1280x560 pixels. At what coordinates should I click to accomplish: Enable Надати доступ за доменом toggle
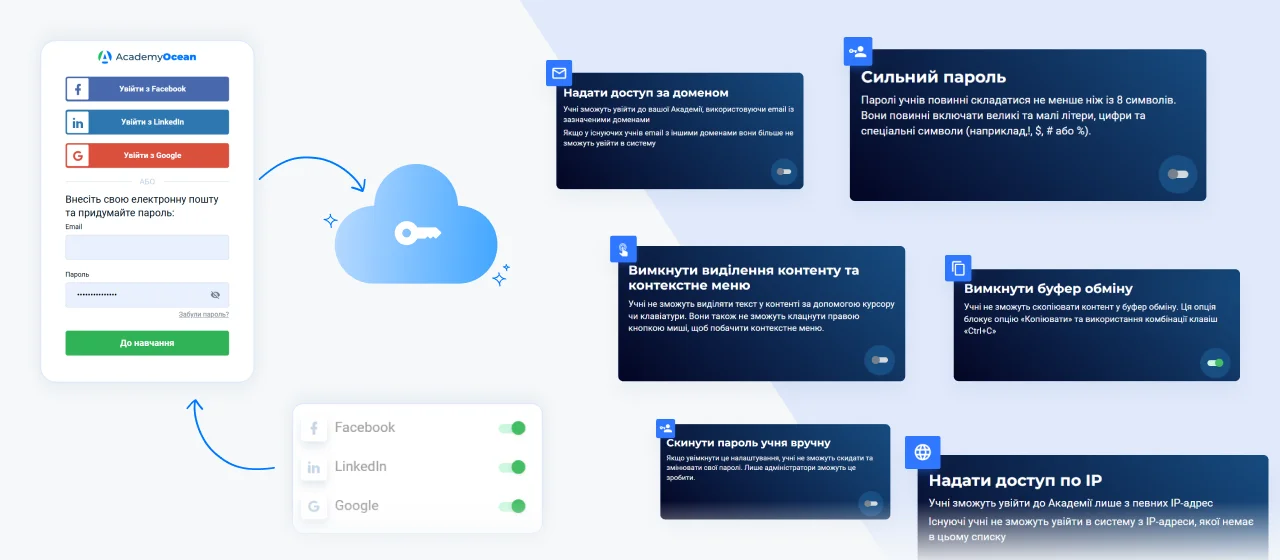click(783, 172)
